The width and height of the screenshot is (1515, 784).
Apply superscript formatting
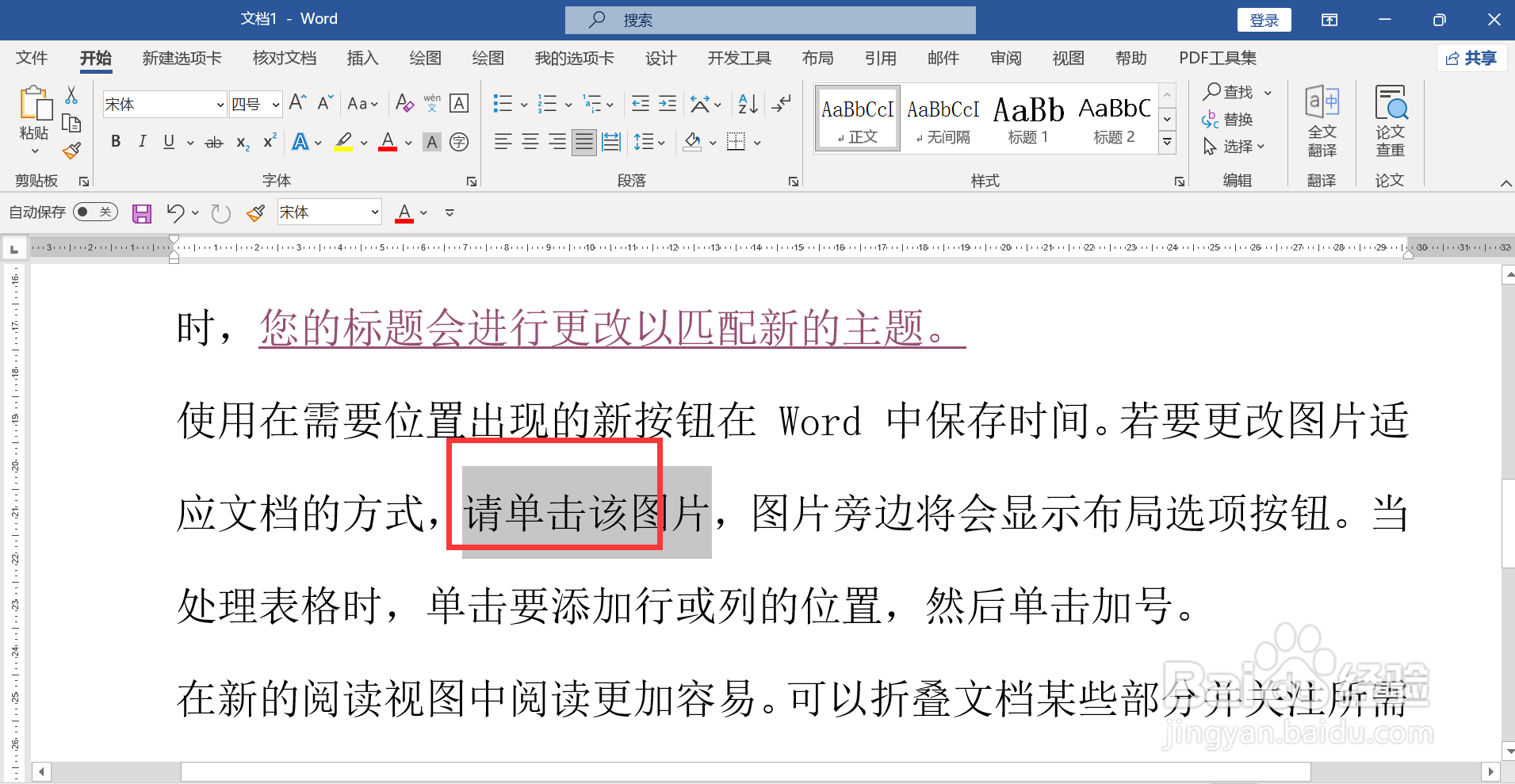pos(270,141)
